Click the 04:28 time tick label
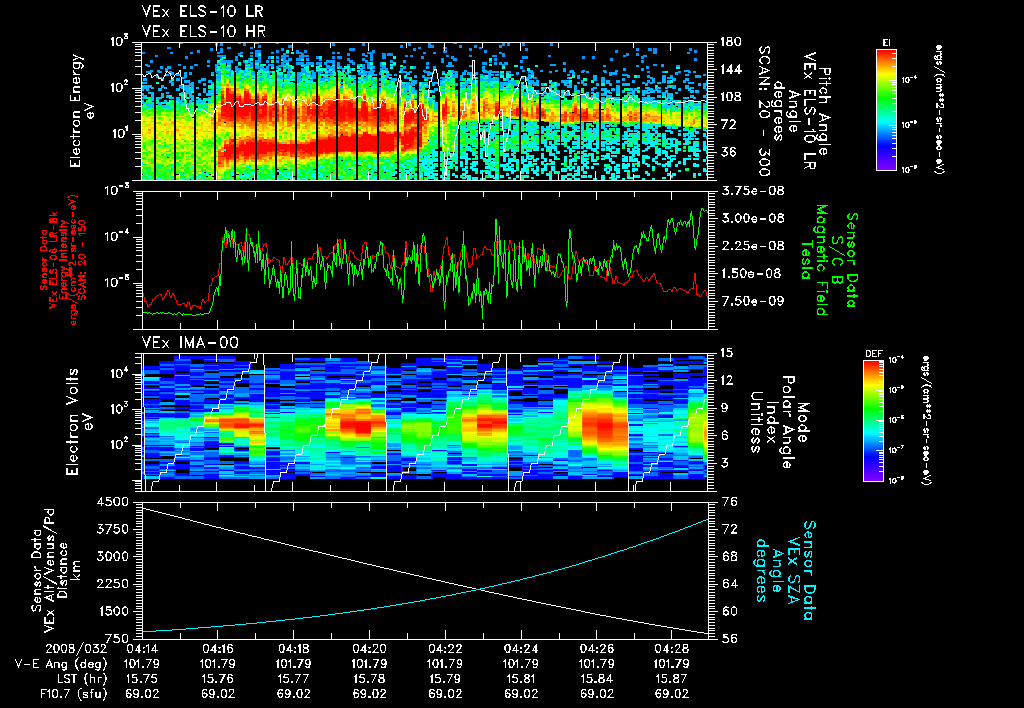Screen dimensions: 1024x708 (673, 649)
